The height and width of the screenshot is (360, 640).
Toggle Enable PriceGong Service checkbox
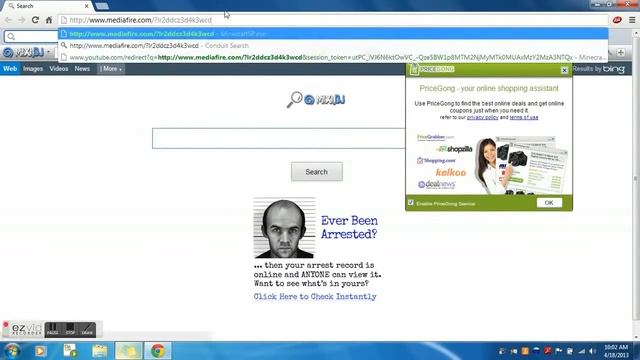coord(411,202)
